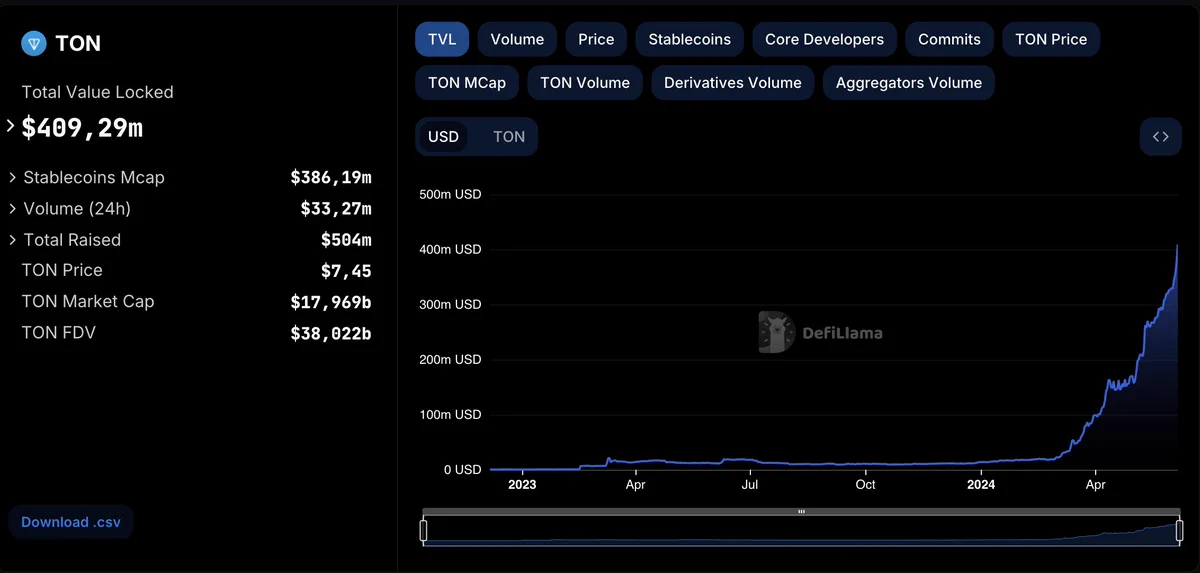Click the $504m total raised value
Screen dimensions: 1200x573
point(346,240)
